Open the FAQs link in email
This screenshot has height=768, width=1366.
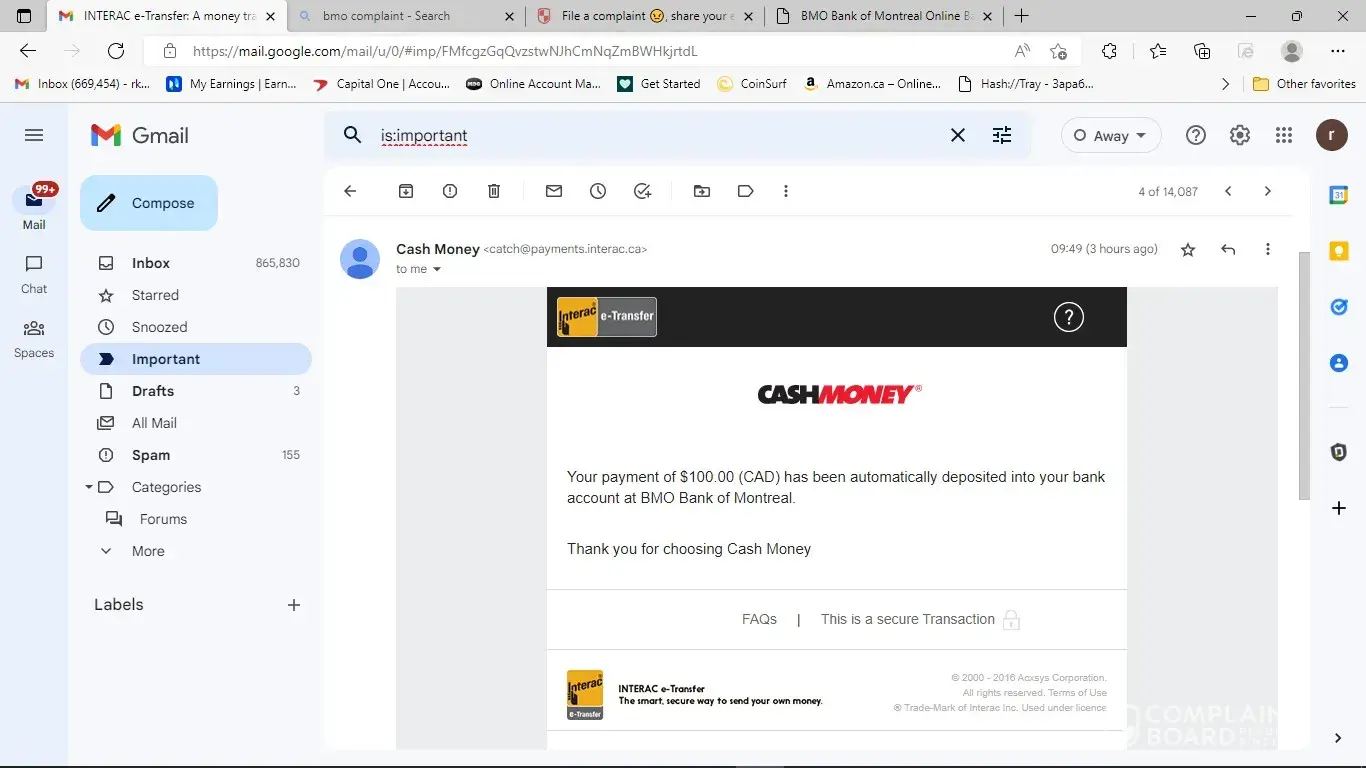759,619
